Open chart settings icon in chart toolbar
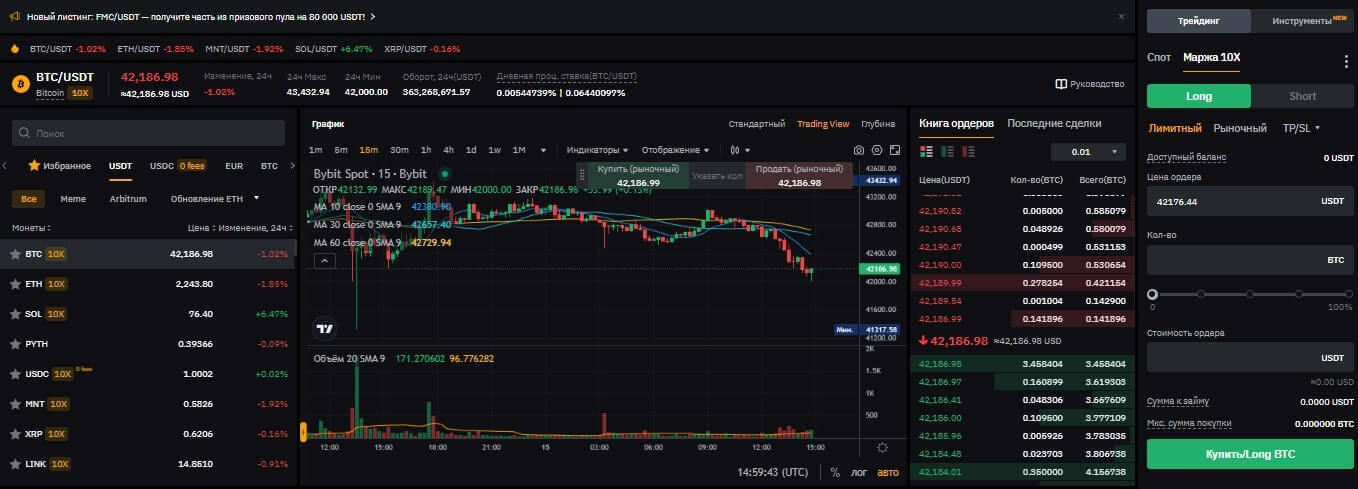The height and width of the screenshot is (489, 1358). click(x=877, y=150)
